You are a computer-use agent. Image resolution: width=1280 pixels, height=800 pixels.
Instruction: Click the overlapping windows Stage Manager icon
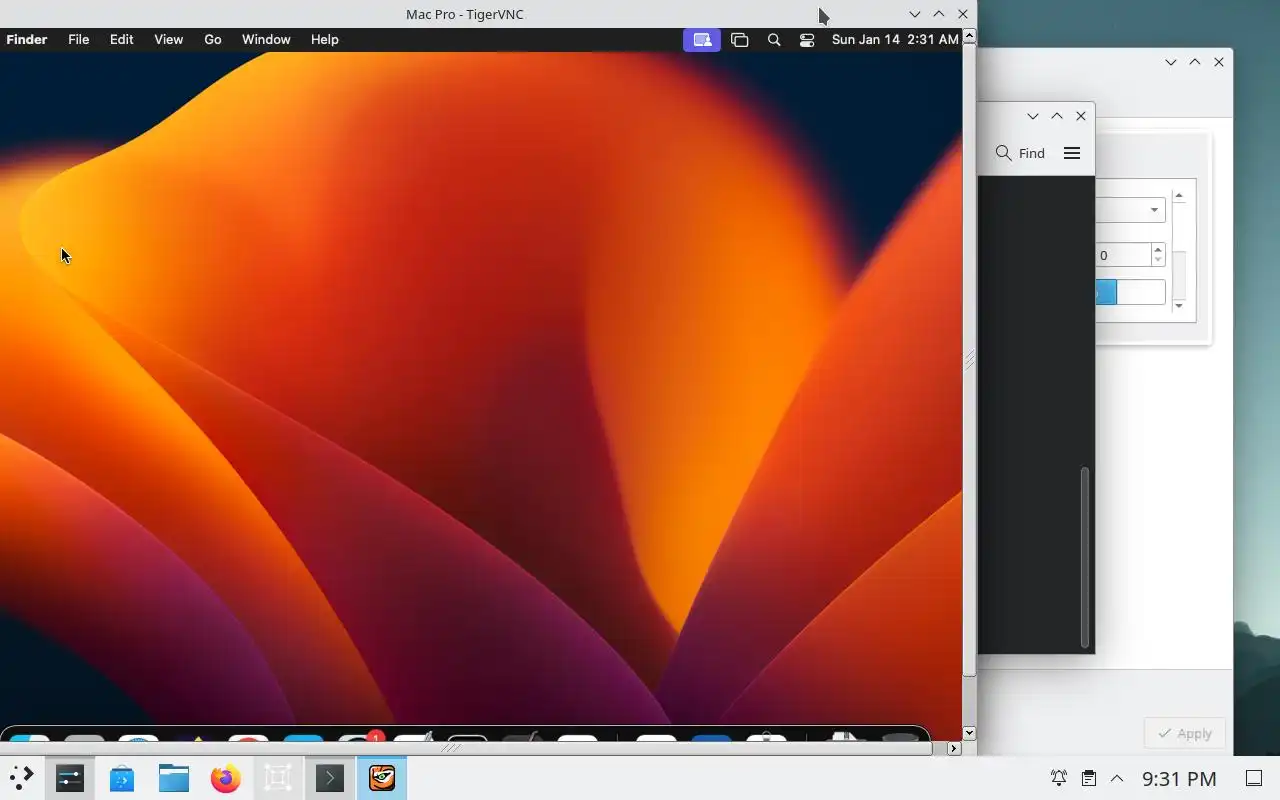(x=740, y=40)
